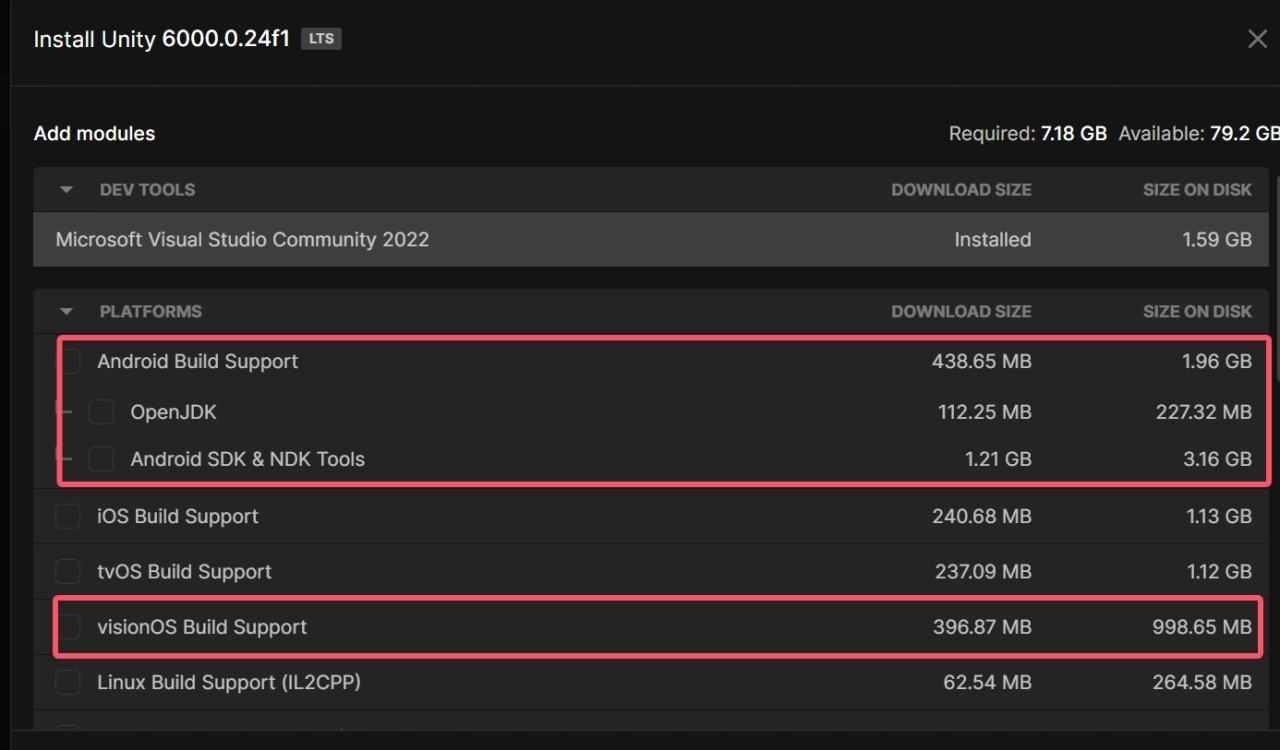Click the 264.58 MB size on disk value

click(1203, 683)
